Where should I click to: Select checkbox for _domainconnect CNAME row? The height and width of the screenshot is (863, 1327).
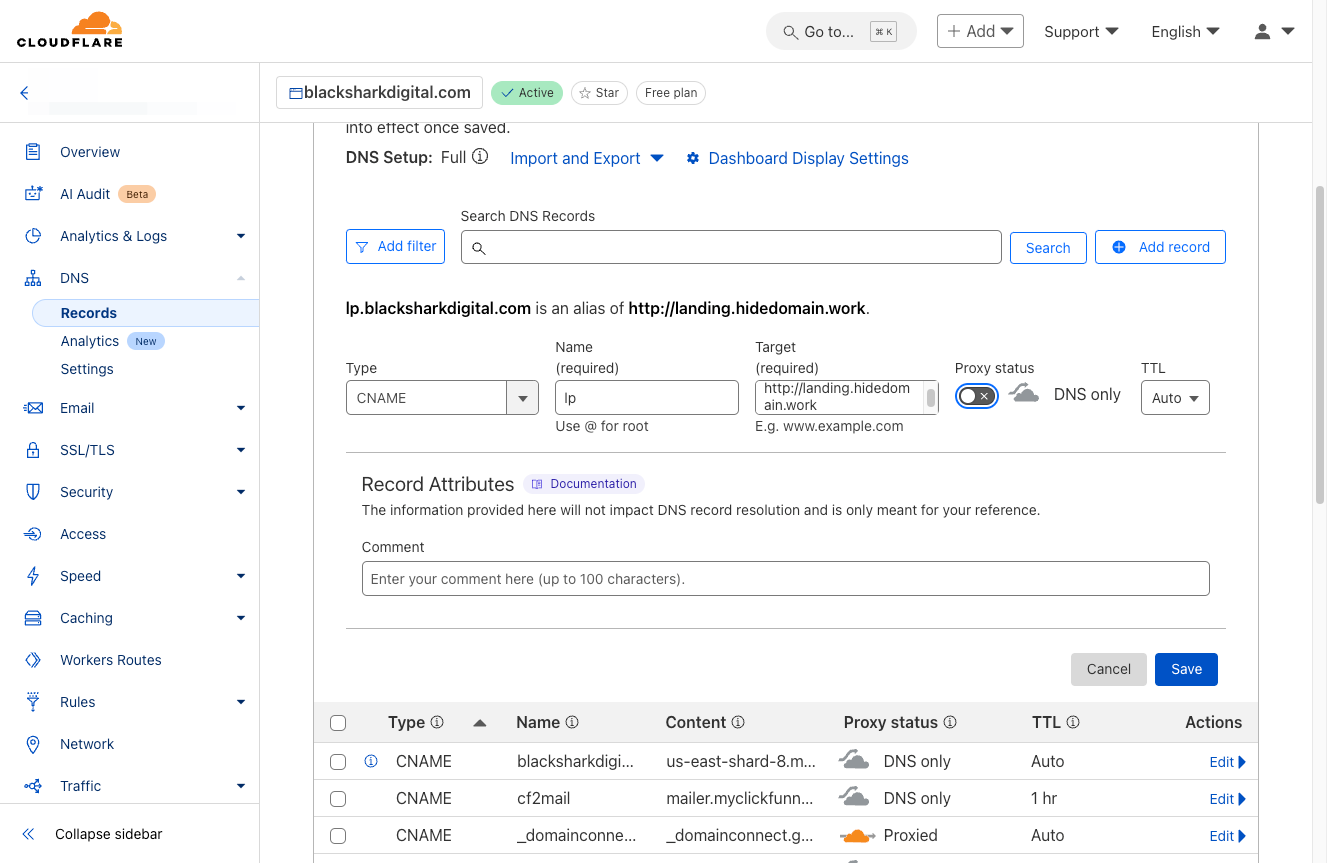338,836
